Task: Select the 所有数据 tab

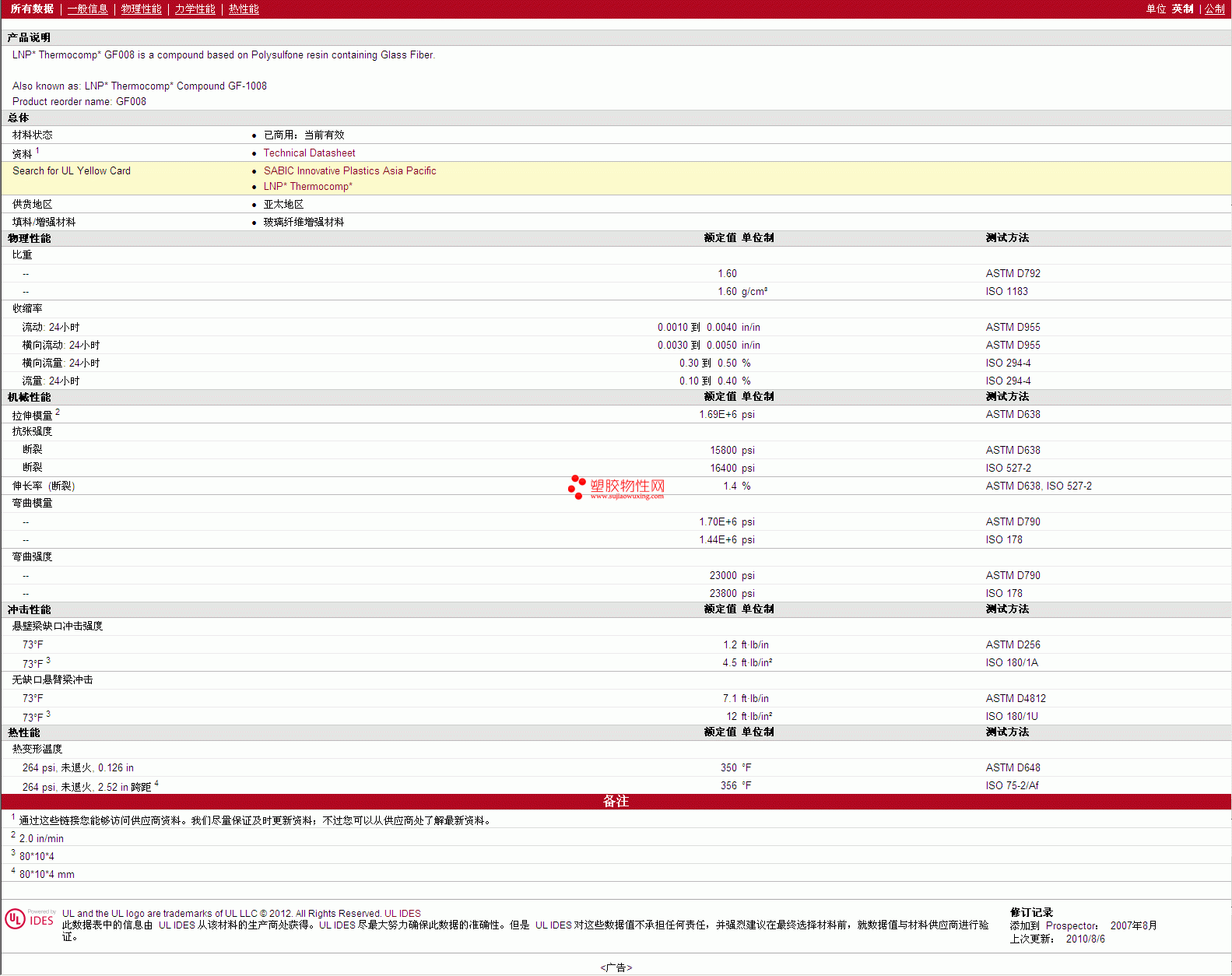Action: [32, 9]
